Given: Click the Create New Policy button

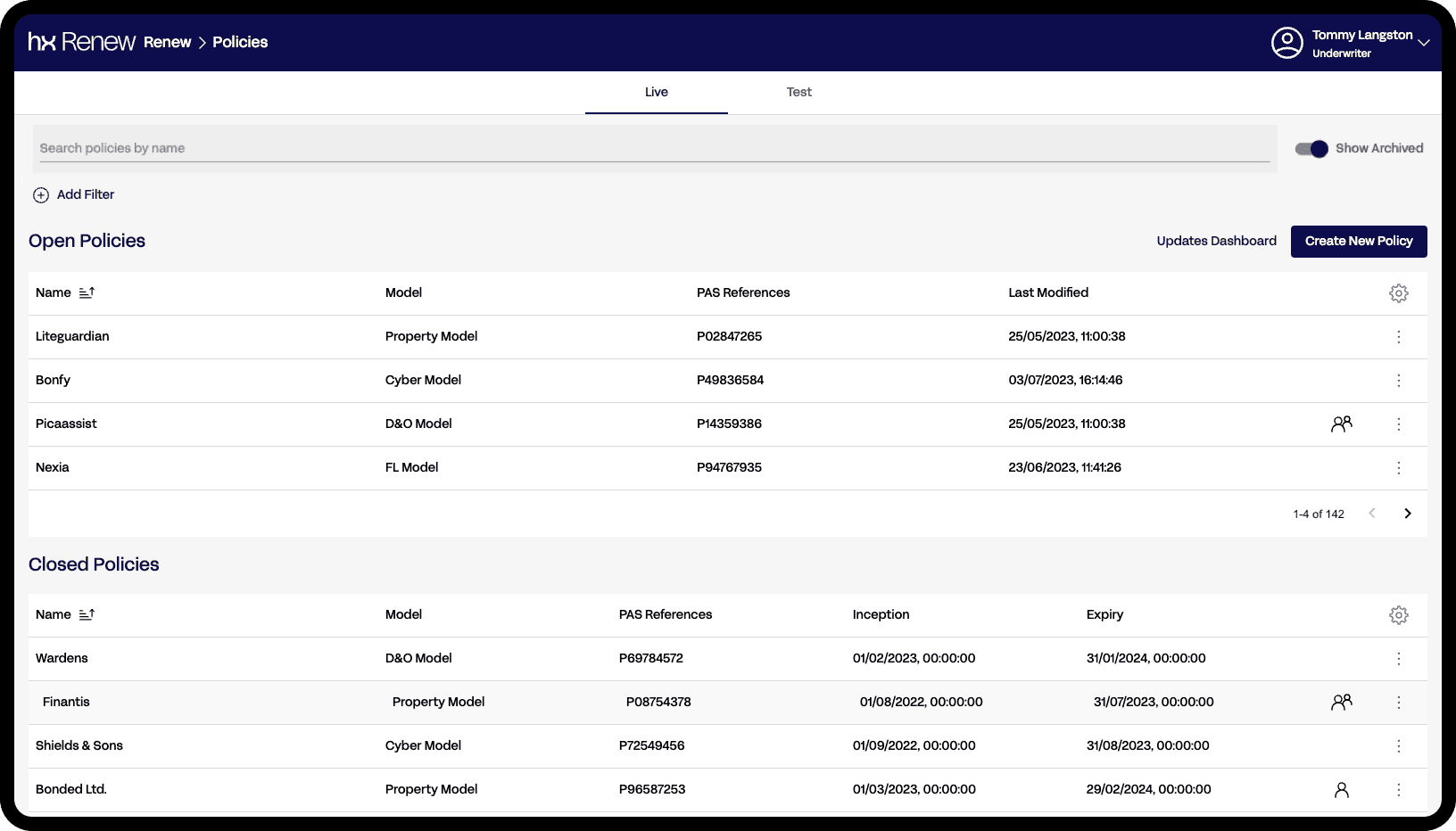Looking at the screenshot, I should 1359,242.
